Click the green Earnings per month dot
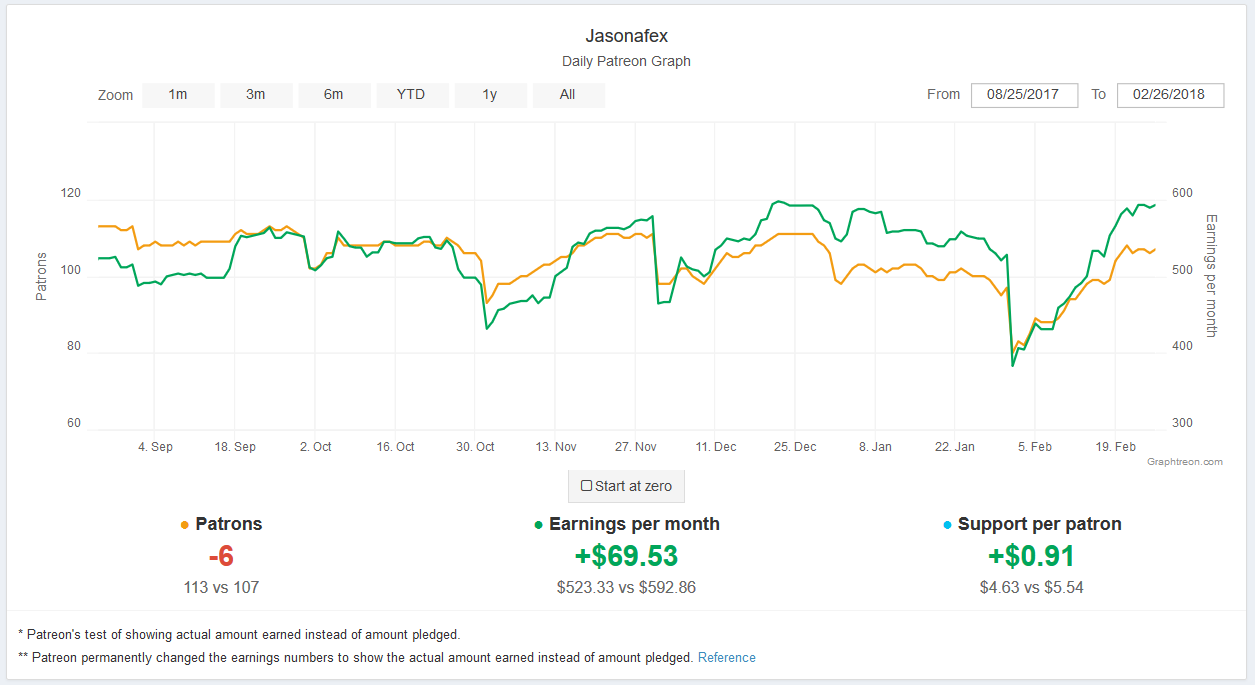1255x685 pixels. tap(539, 525)
